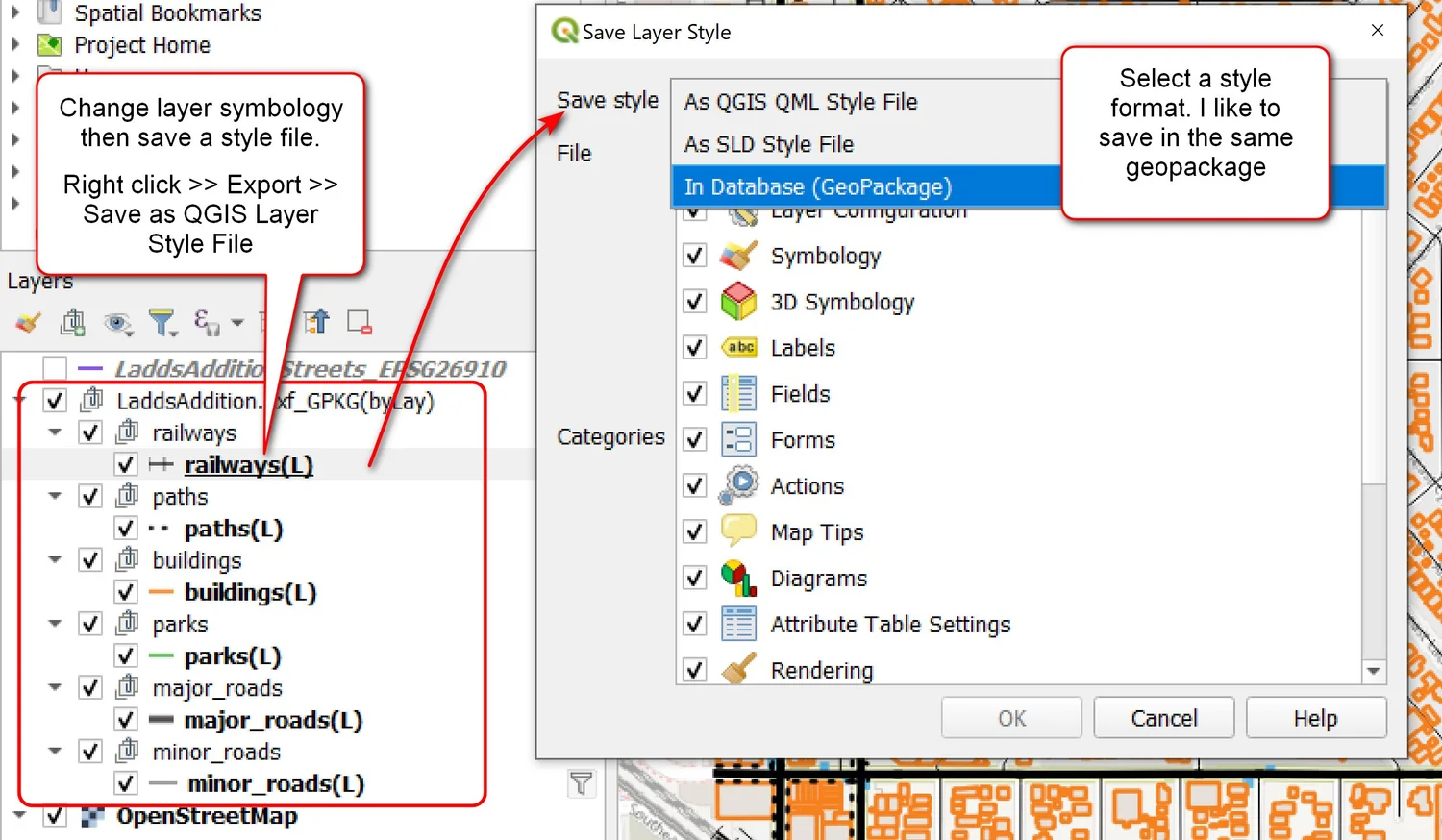The width and height of the screenshot is (1442, 840).
Task: Remove the selected layer or group
Action: click(x=359, y=322)
